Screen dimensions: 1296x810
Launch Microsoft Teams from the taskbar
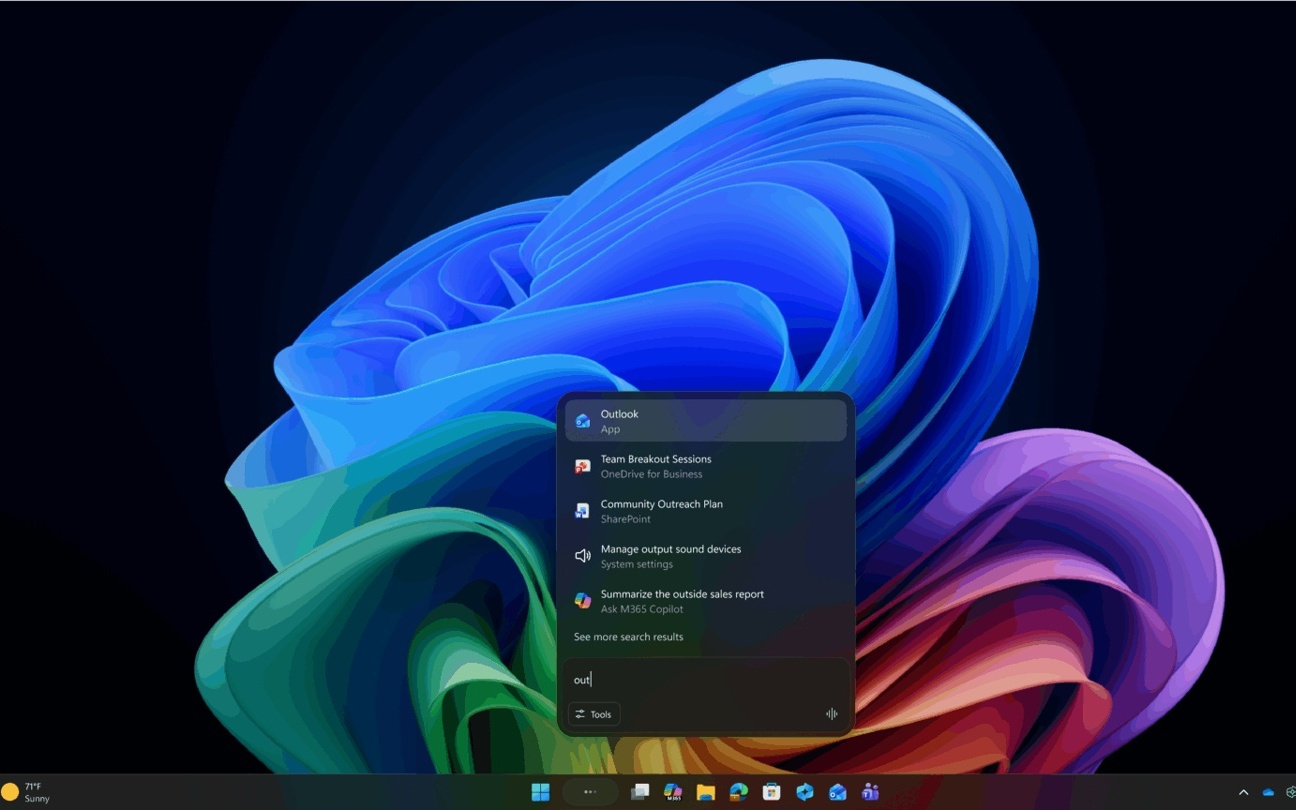tap(870, 791)
